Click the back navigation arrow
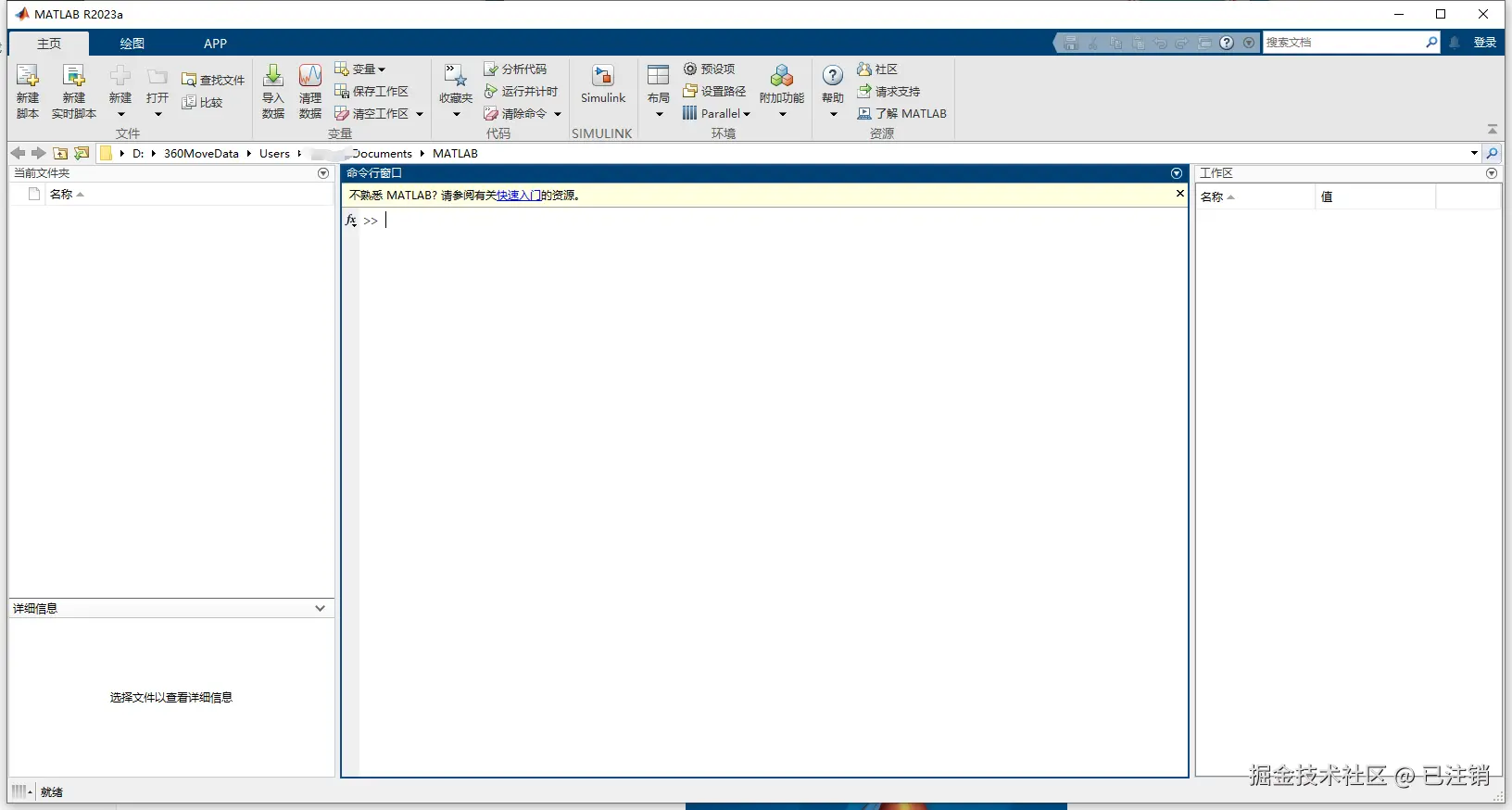 point(18,153)
